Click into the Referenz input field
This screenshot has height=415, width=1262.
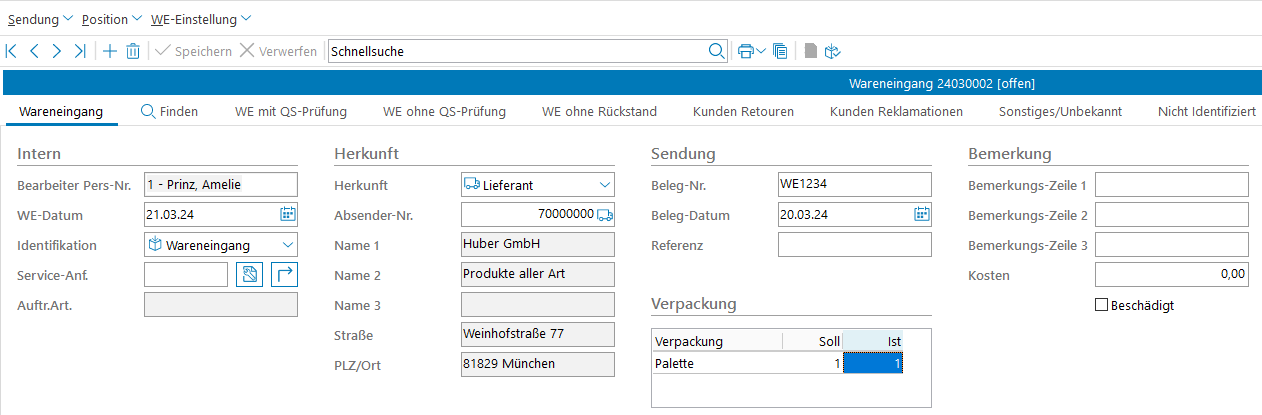[854, 245]
